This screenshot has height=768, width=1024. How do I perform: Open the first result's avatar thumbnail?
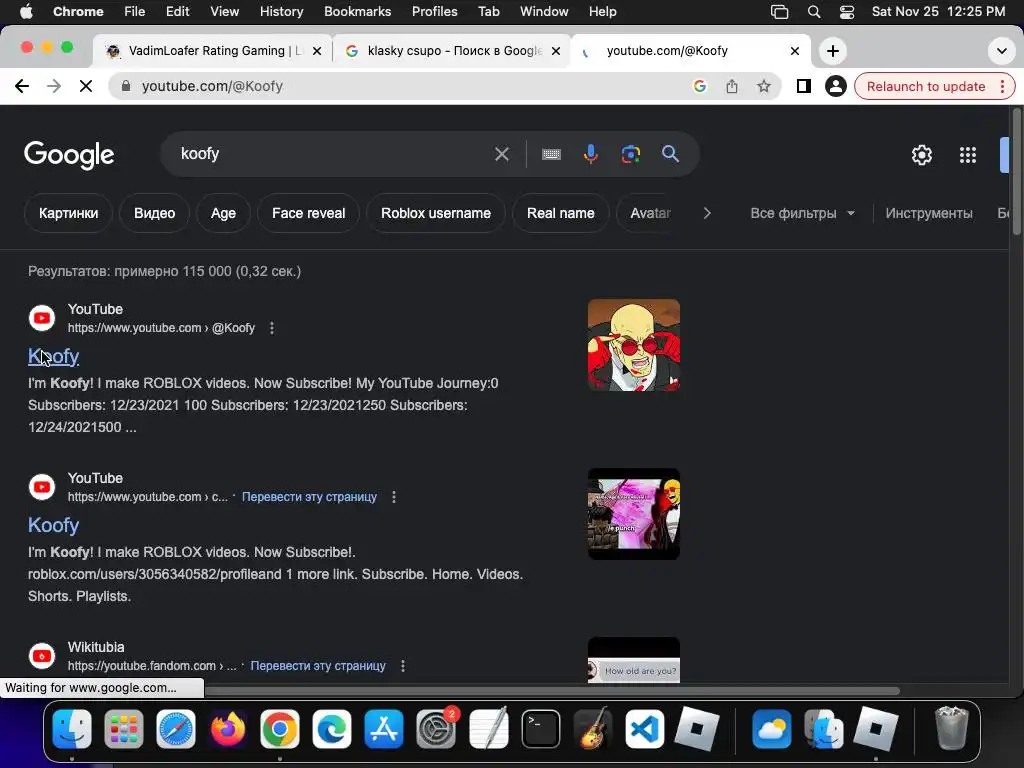[x=633, y=345]
